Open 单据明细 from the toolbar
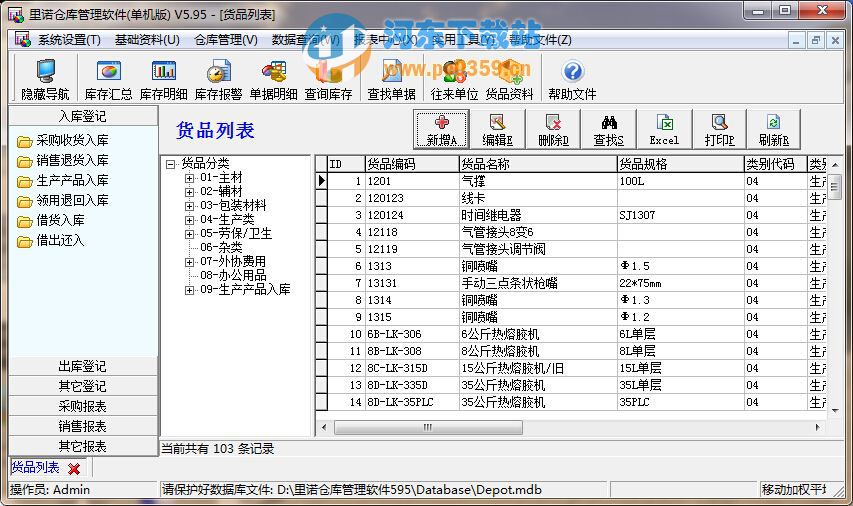 273,79
